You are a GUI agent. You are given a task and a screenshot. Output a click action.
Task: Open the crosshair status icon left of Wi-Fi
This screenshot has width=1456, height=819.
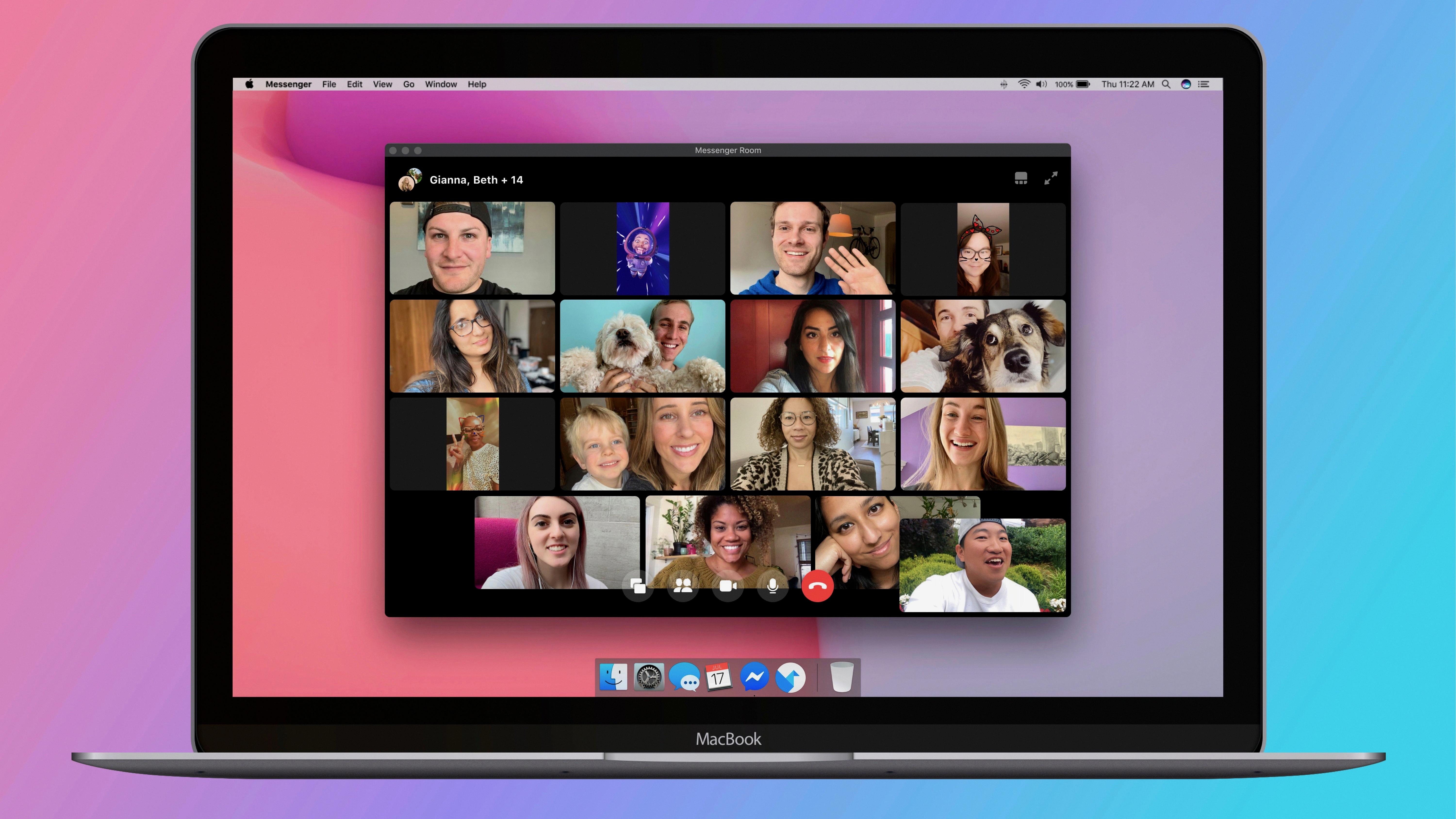click(x=1004, y=84)
